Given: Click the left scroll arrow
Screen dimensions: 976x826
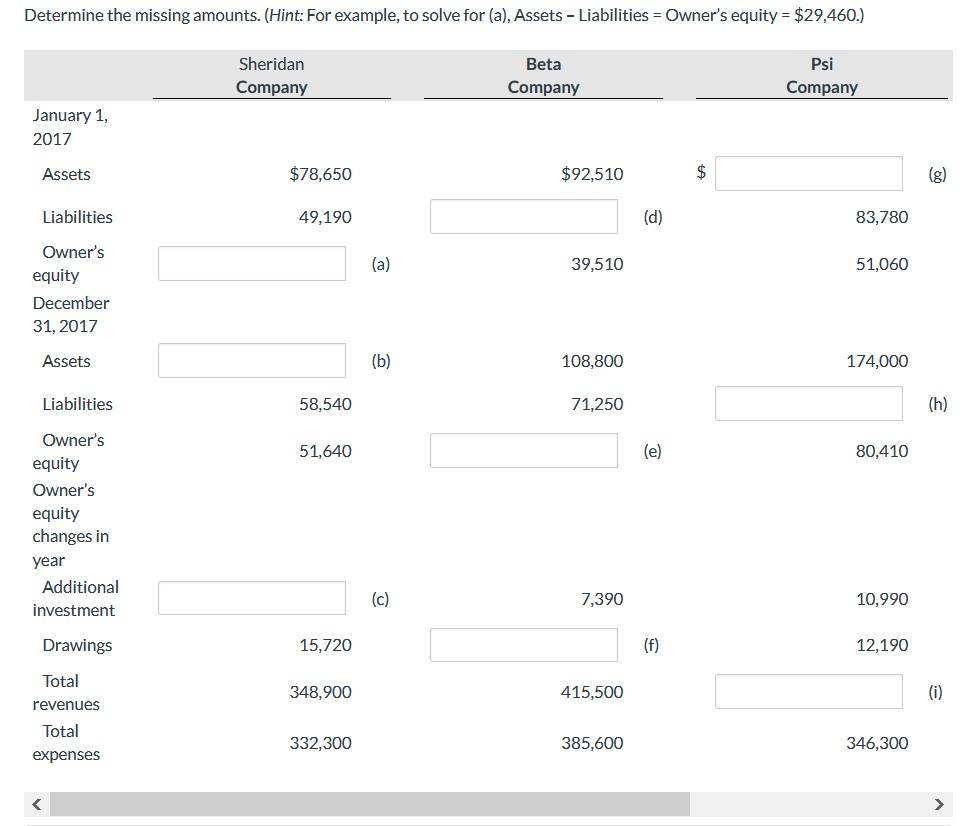Looking at the screenshot, I should coord(36,803).
